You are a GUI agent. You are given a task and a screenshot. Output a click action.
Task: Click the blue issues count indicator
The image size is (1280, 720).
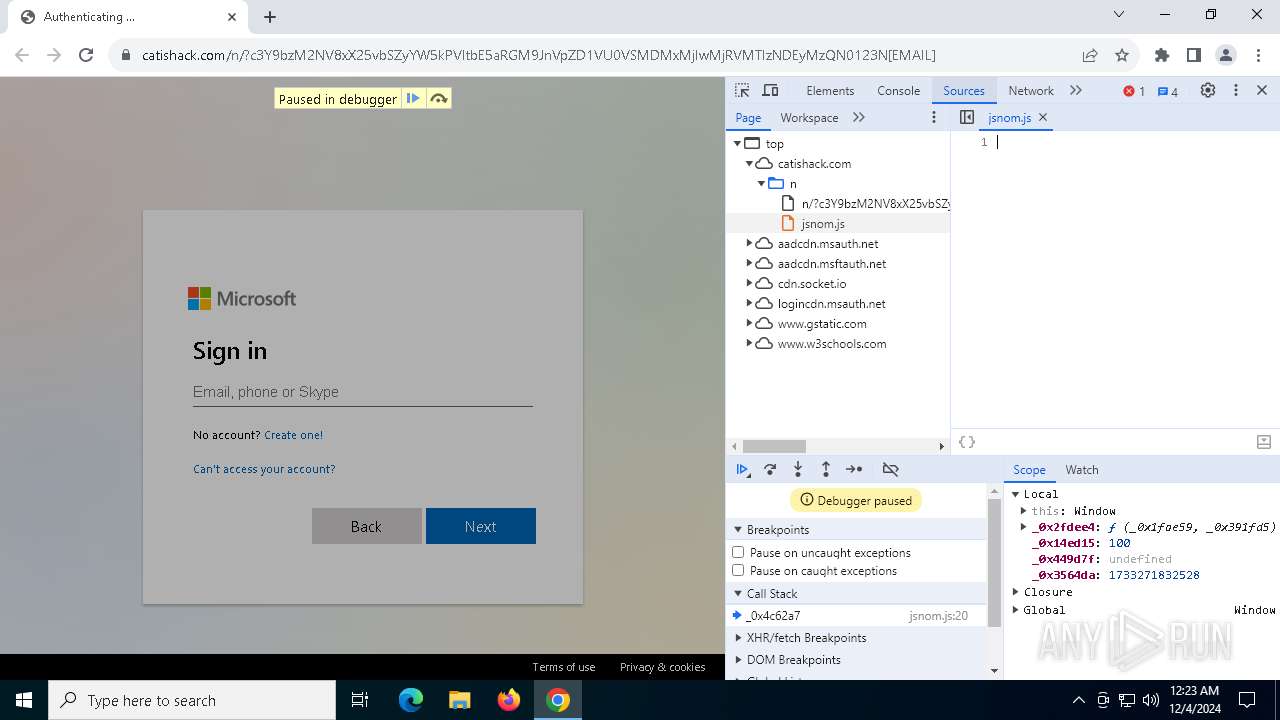point(1168,91)
